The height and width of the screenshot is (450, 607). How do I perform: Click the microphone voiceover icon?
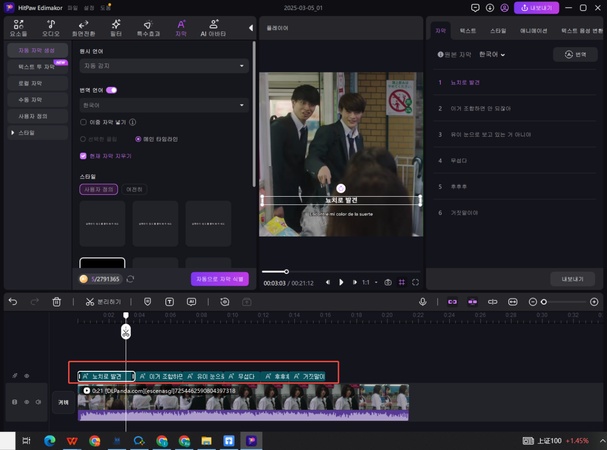click(x=423, y=302)
